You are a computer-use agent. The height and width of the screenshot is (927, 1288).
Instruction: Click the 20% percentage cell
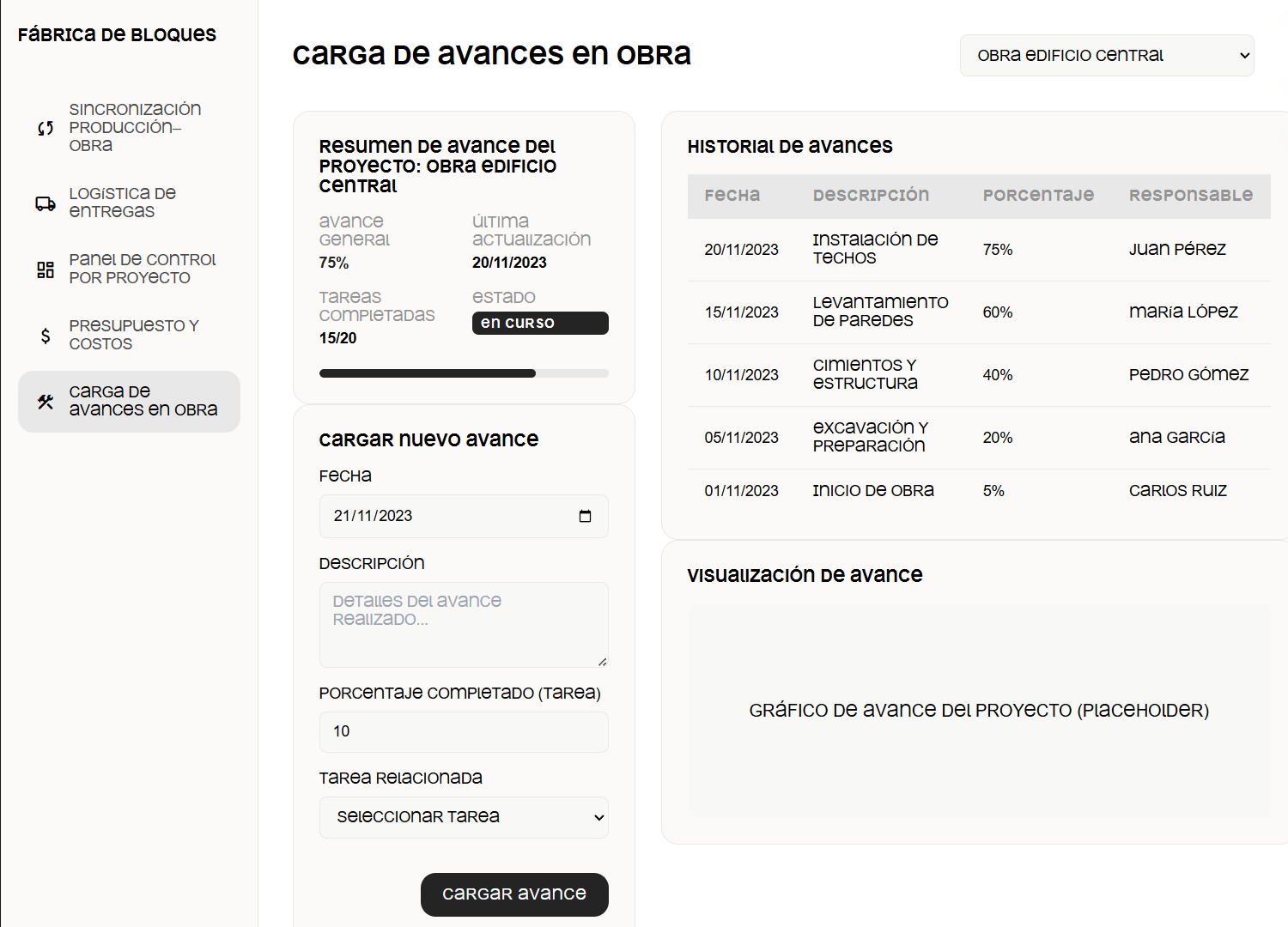[998, 438]
